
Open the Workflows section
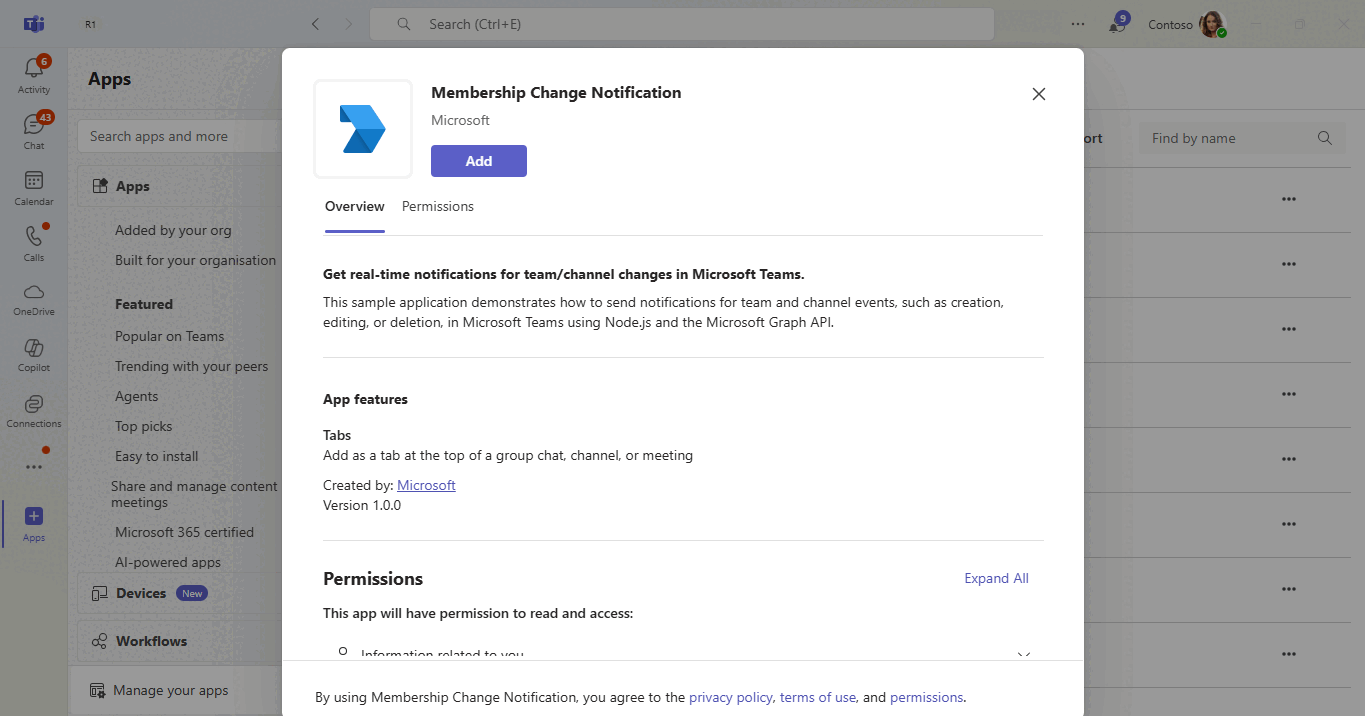coord(180,642)
